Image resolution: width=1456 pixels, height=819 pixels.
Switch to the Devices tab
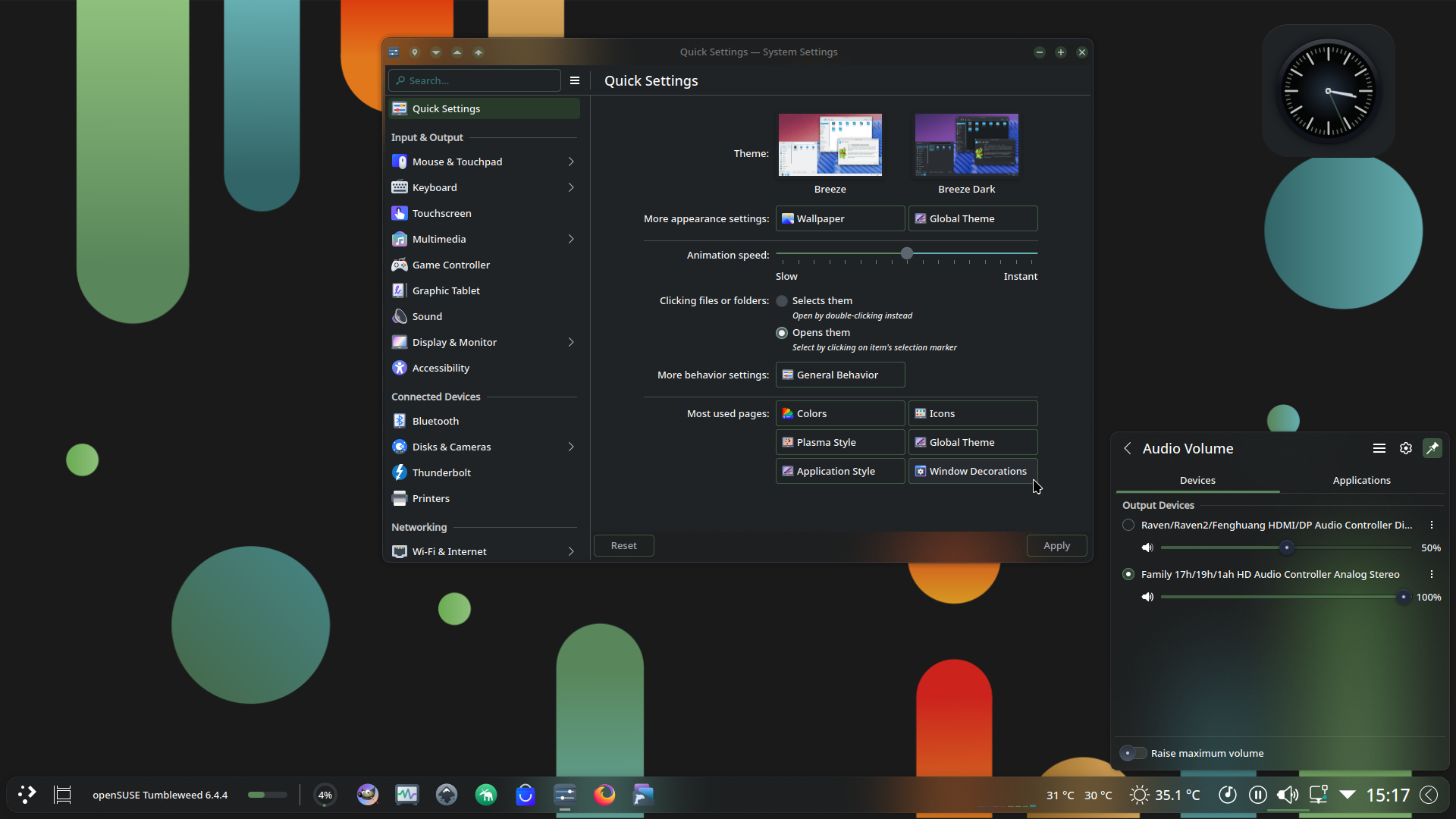1197,480
